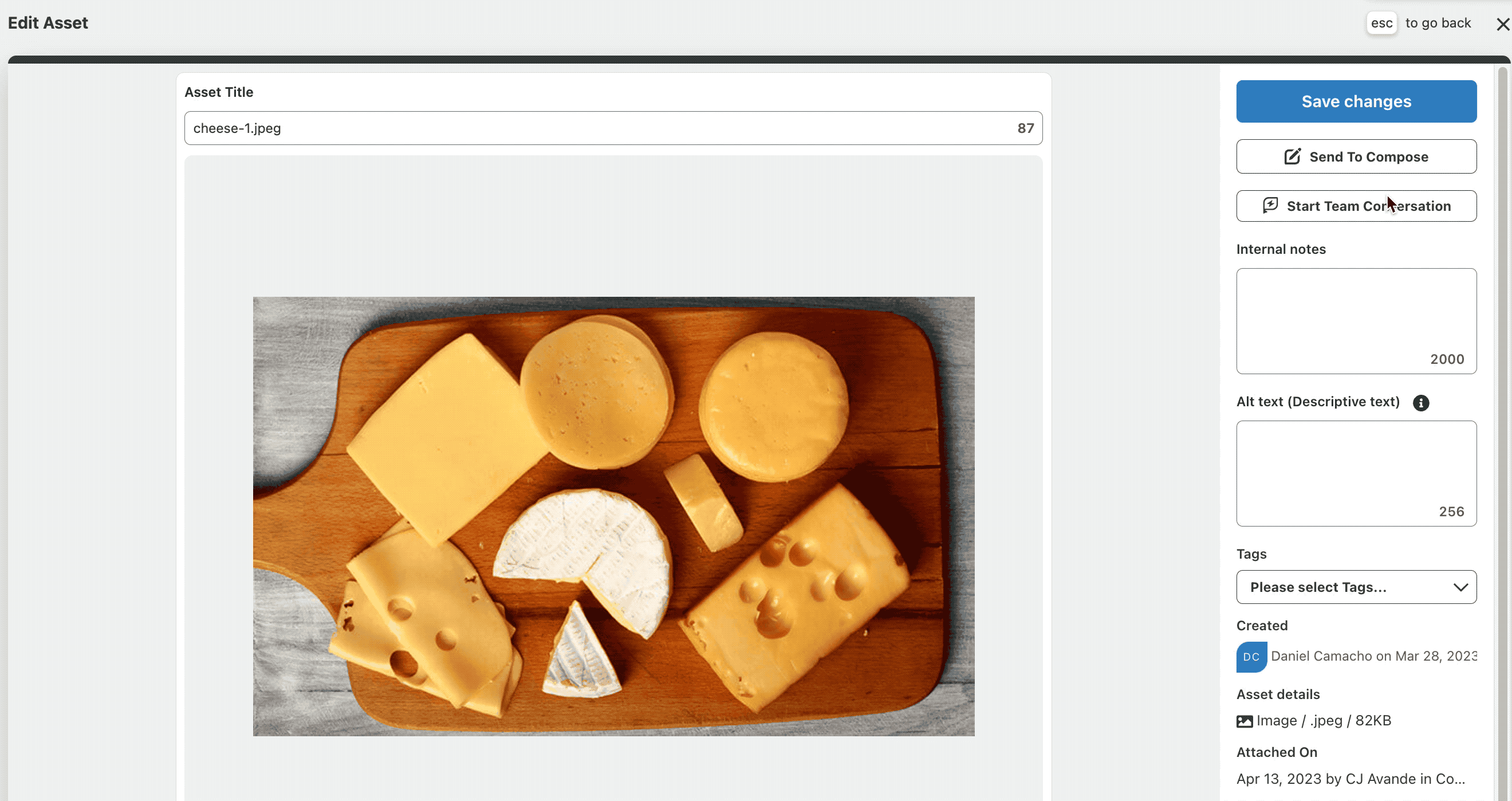Click the image type icon in Asset details
This screenshot has width=1512, height=801.
pyautogui.click(x=1245, y=721)
